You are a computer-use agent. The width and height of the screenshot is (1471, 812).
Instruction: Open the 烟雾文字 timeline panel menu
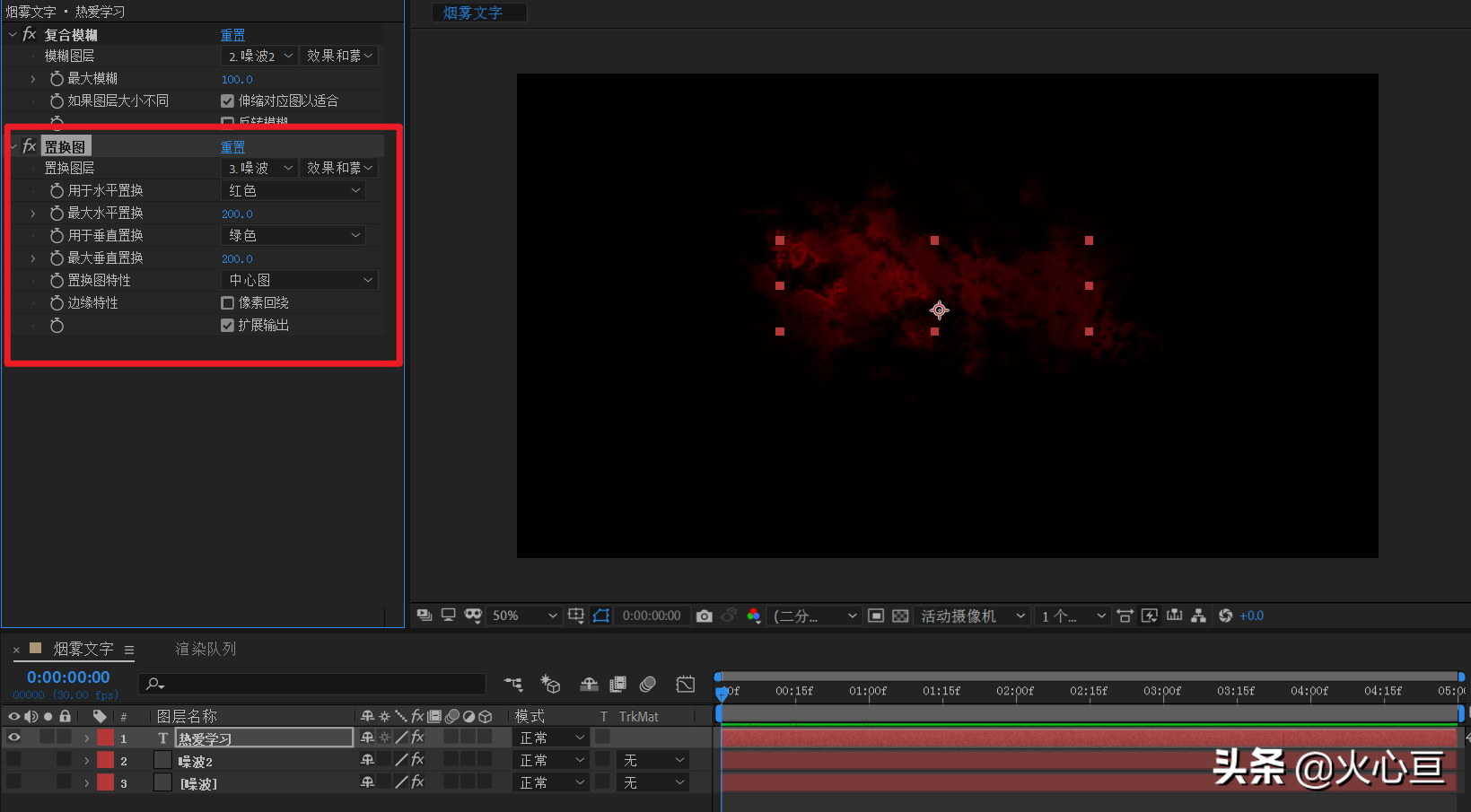[x=129, y=650]
